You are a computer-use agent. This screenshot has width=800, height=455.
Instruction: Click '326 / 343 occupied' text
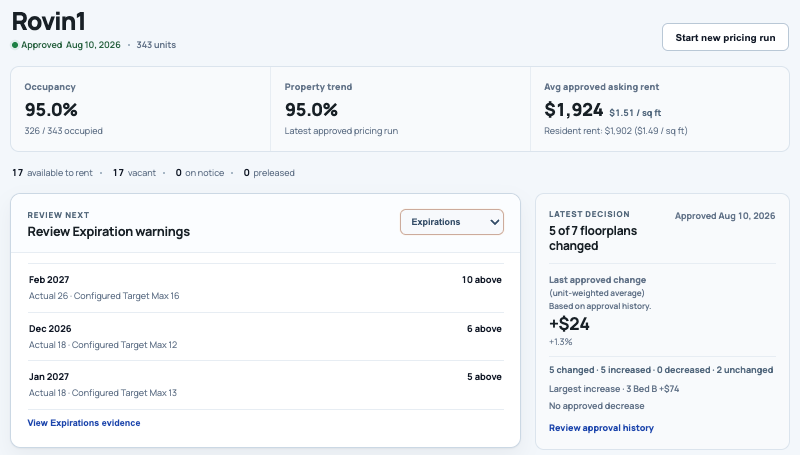pos(63,131)
